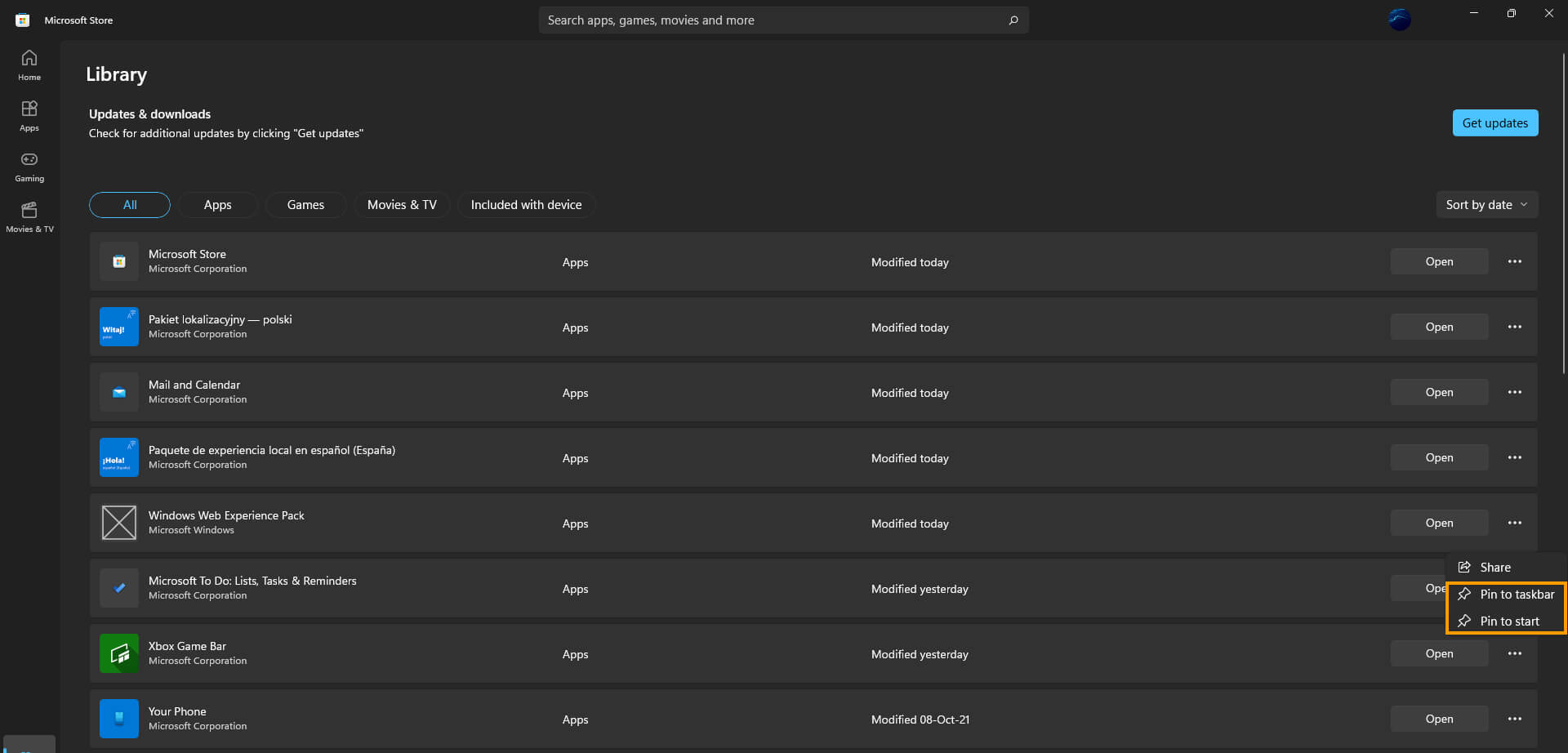The width and height of the screenshot is (1568, 753).
Task: Click the Get updates button
Action: point(1495,123)
